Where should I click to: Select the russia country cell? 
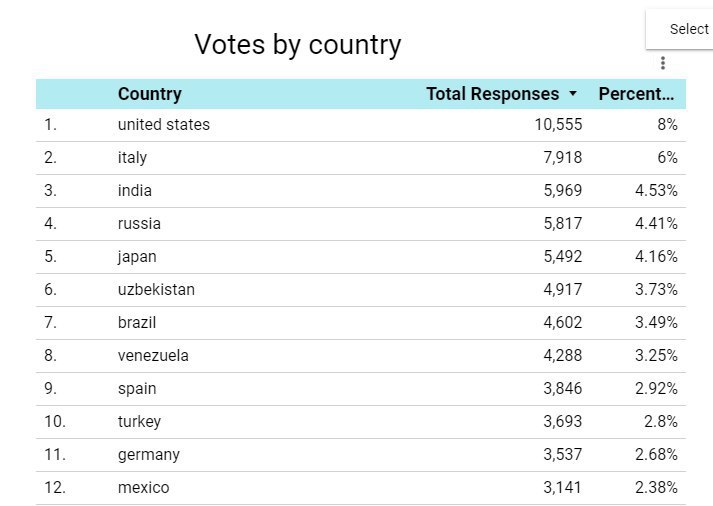(139, 224)
